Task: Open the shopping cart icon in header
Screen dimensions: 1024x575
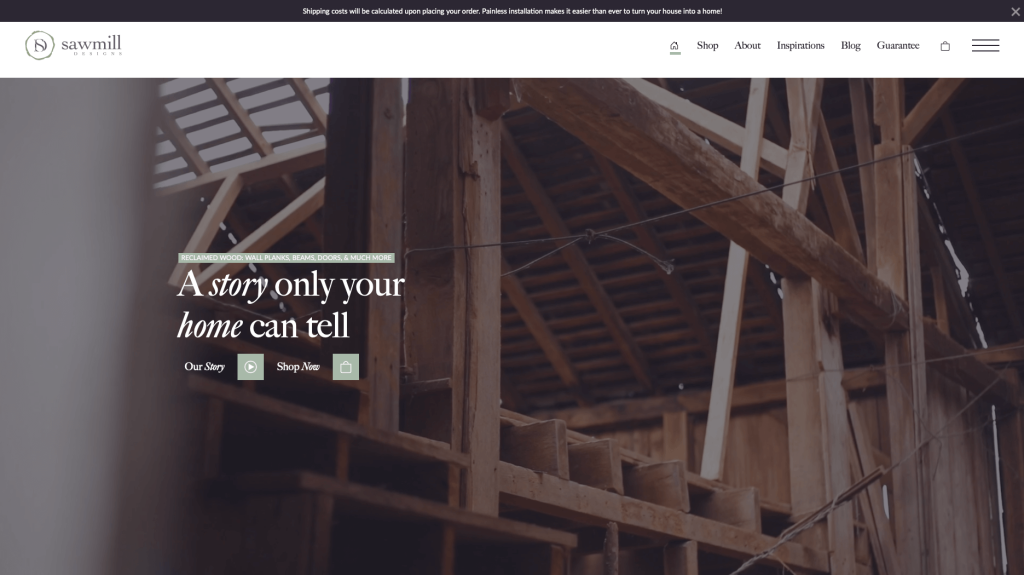Action: [945, 46]
